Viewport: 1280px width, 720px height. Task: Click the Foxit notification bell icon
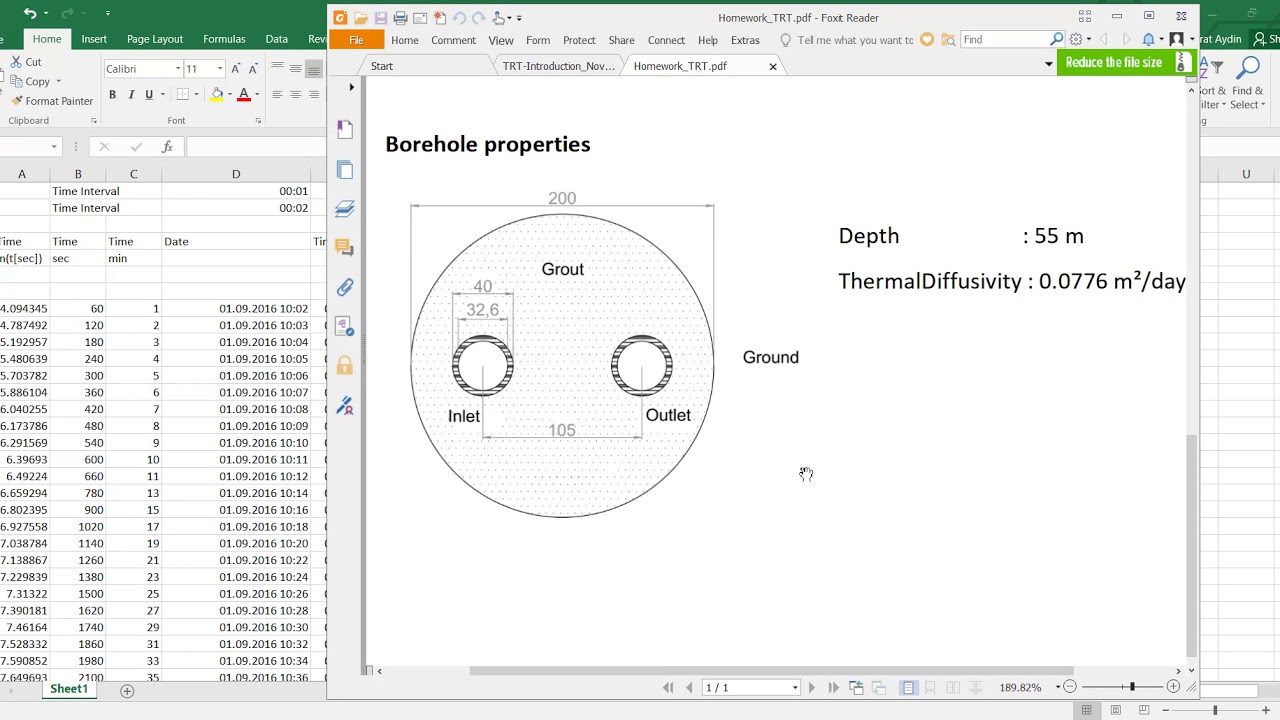coord(1149,39)
